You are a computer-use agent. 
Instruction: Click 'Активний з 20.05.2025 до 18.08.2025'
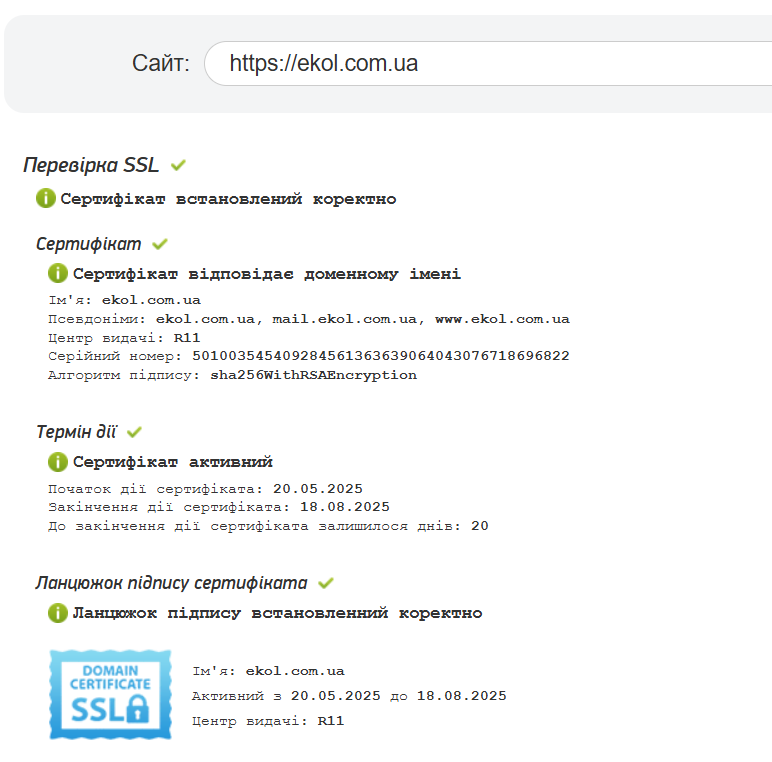click(x=349, y=696)
